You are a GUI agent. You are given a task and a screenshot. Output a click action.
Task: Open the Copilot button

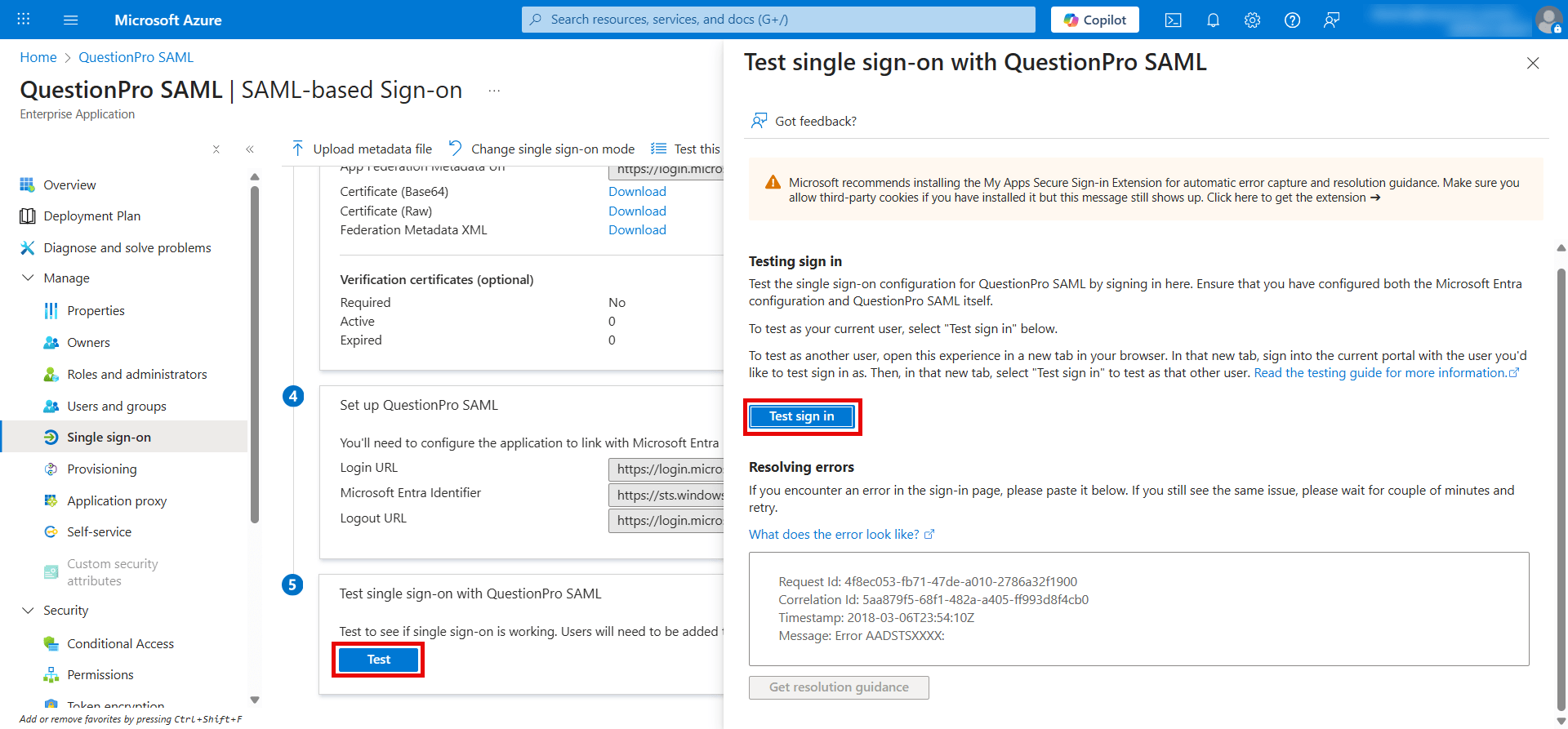click(x=1094, y=20)
